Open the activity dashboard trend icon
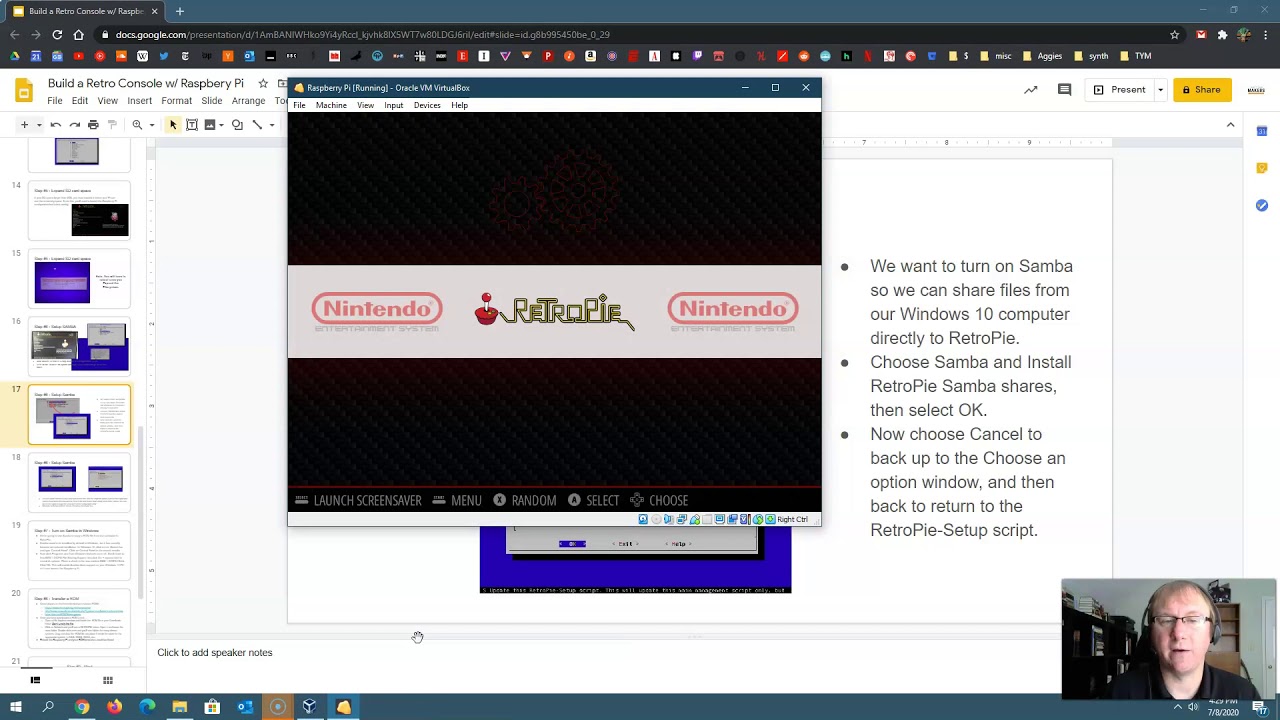1280x720 pixels. point(1030,90)
